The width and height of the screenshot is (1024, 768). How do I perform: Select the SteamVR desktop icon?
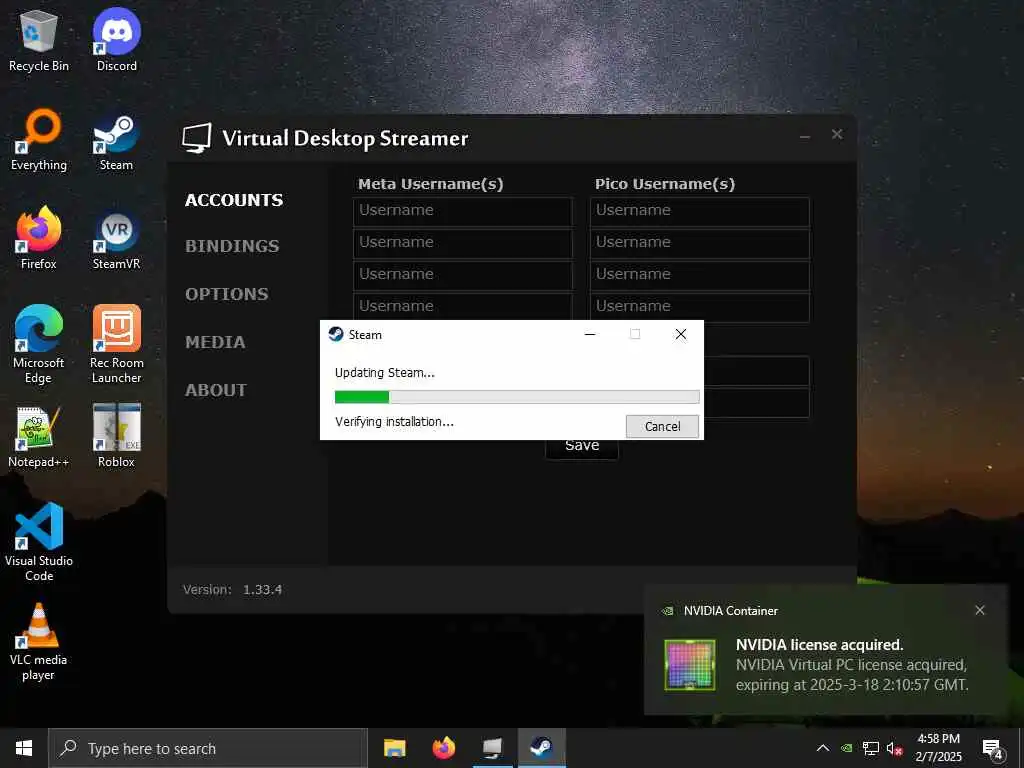pos(116,238)
